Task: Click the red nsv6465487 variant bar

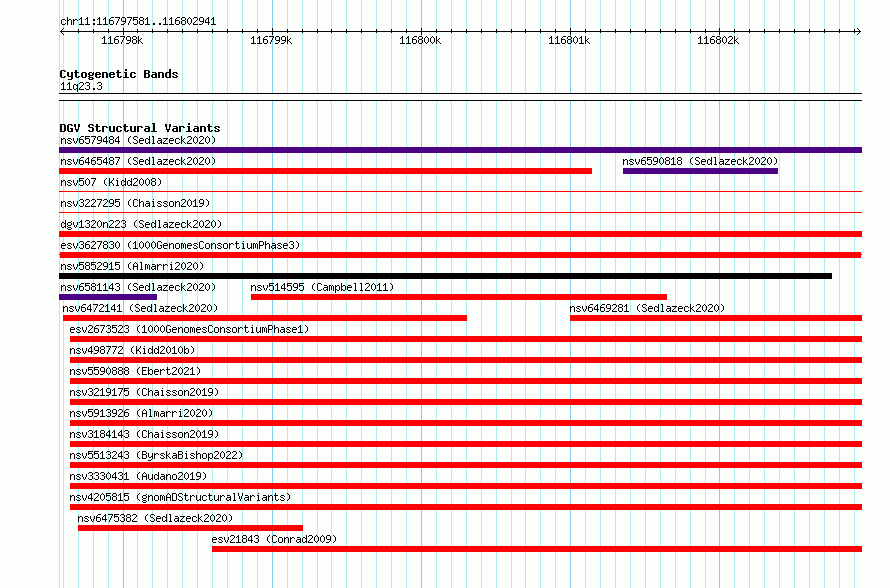Action: click(325, 171)
